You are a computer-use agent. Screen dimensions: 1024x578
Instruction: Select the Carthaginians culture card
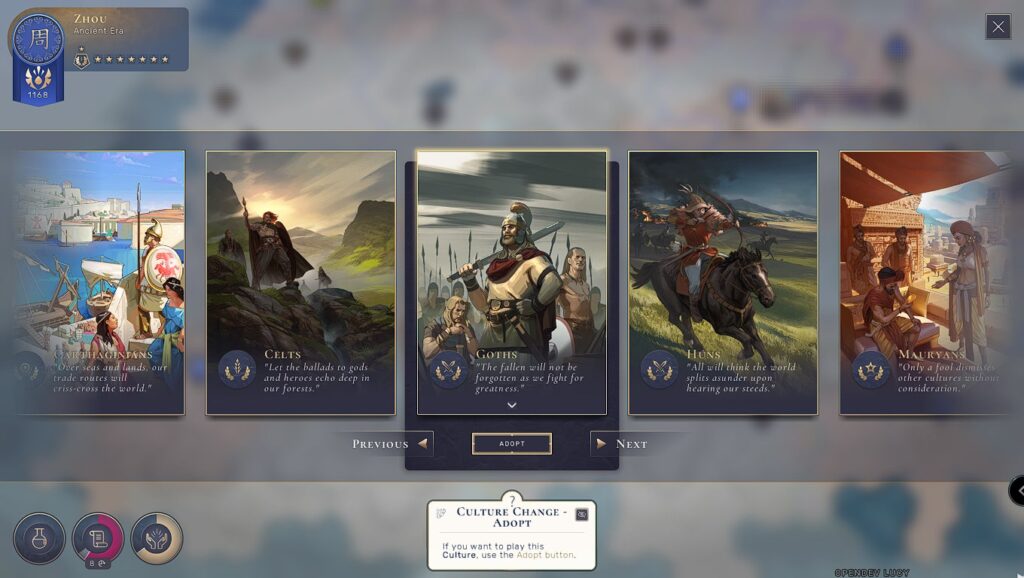point(99,283)
